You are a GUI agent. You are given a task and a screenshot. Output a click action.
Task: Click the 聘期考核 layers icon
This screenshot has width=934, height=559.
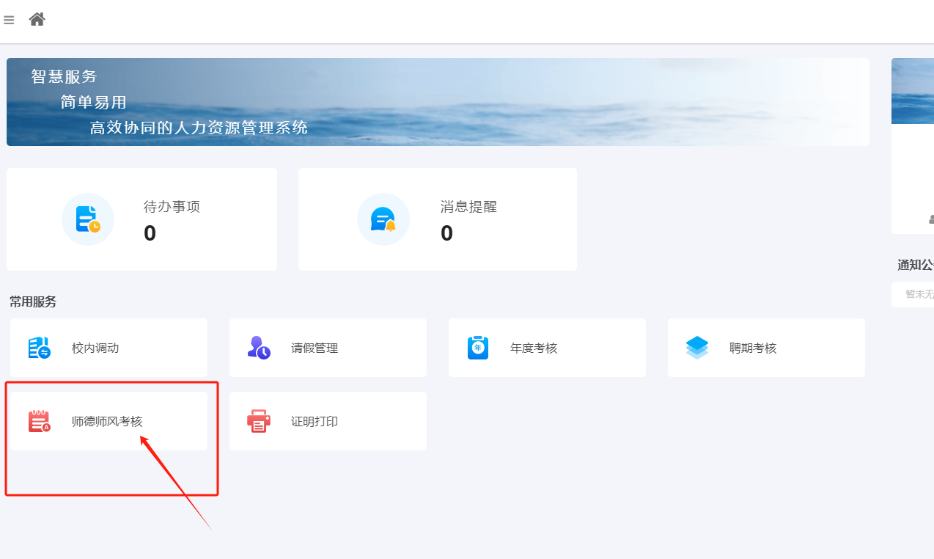(x=697, y=348)
